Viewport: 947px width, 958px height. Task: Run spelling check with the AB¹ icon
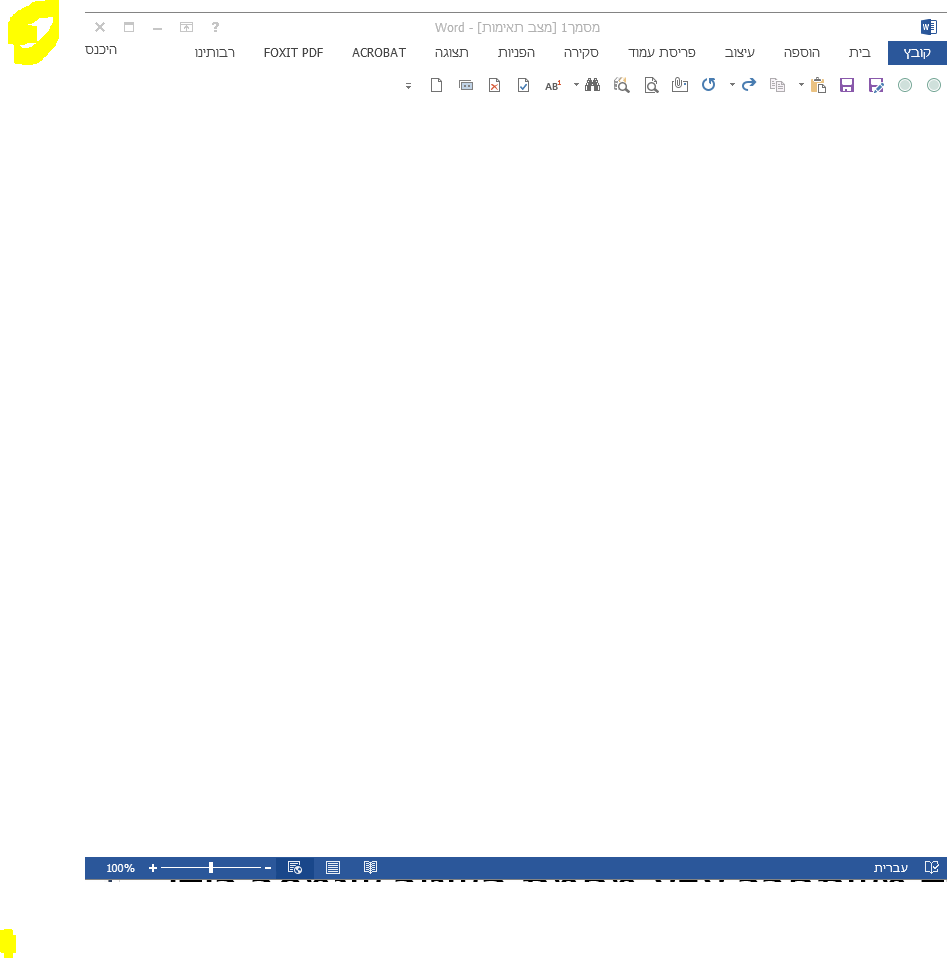552,85
